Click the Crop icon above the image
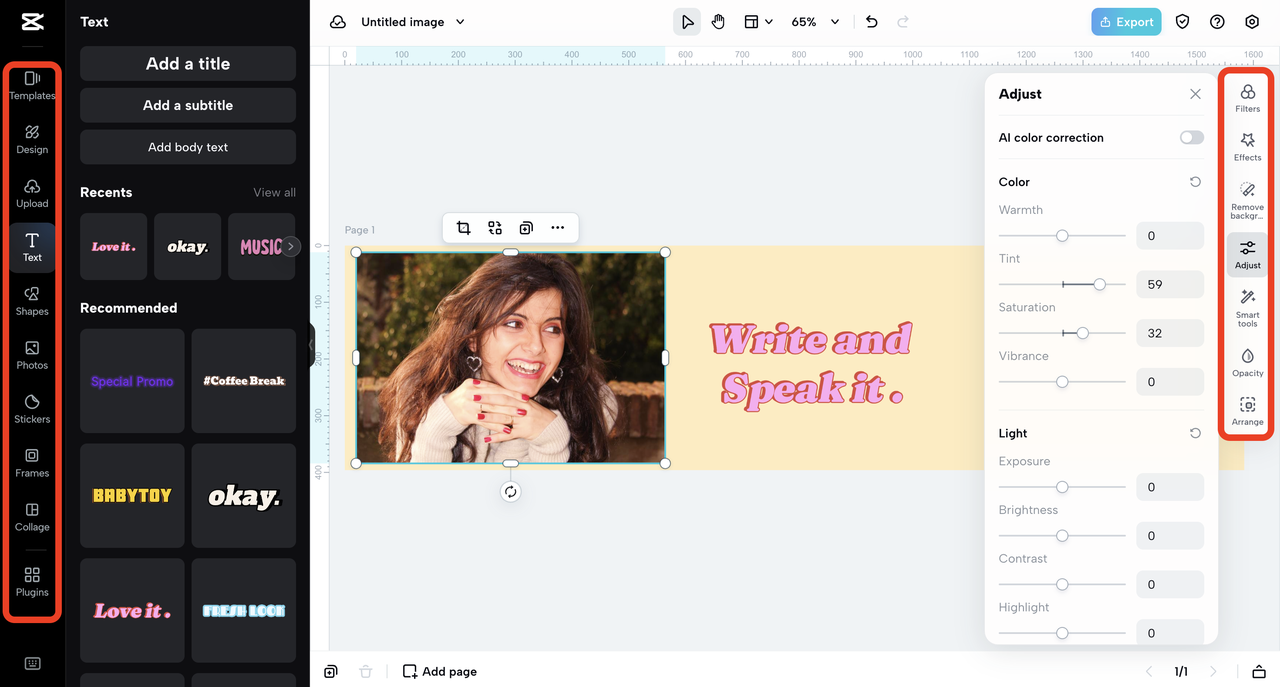The image size is (1280, 687). point(463,228)
